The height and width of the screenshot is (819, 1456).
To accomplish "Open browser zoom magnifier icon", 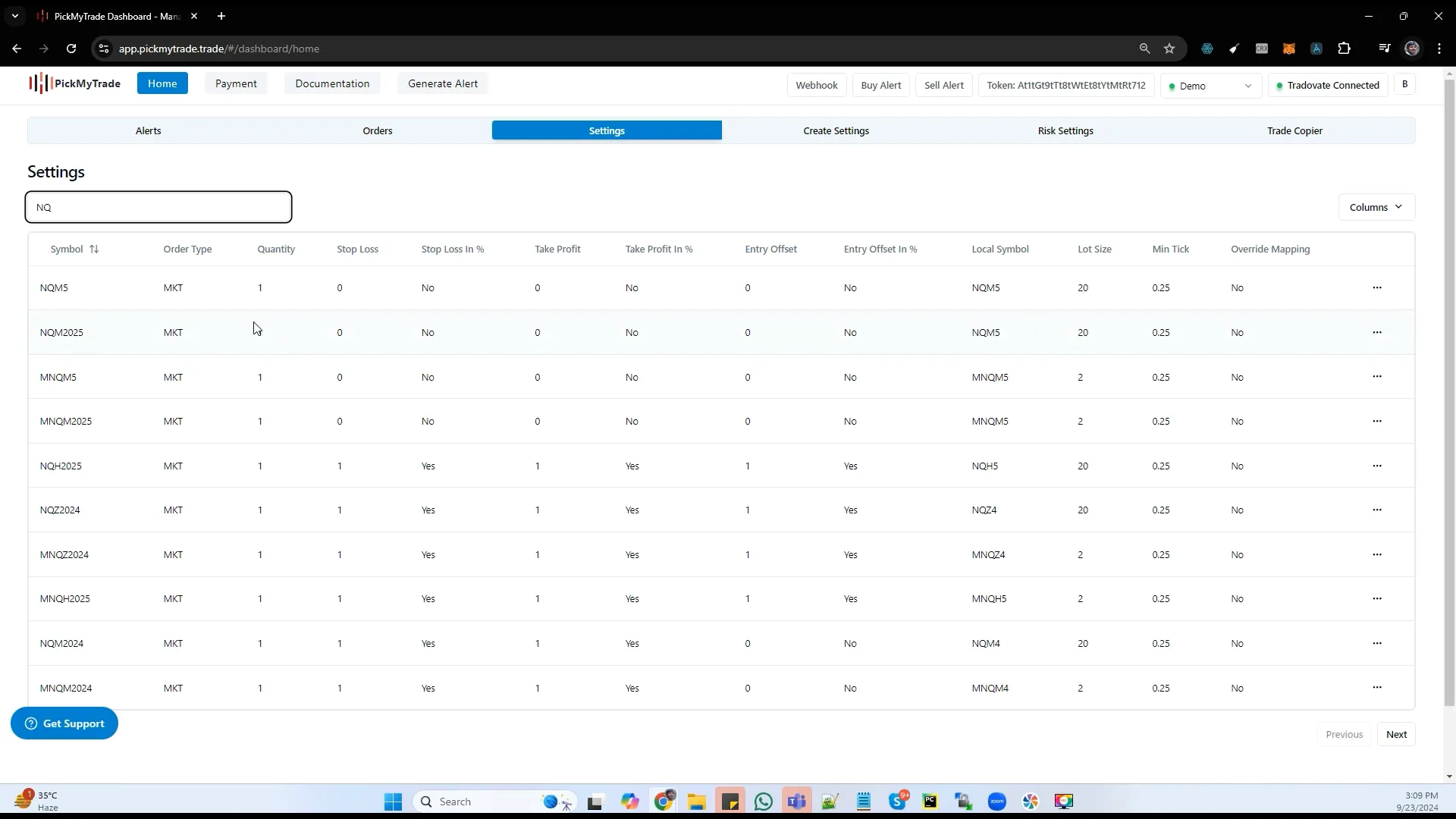I will click(x=1144, y=49).
